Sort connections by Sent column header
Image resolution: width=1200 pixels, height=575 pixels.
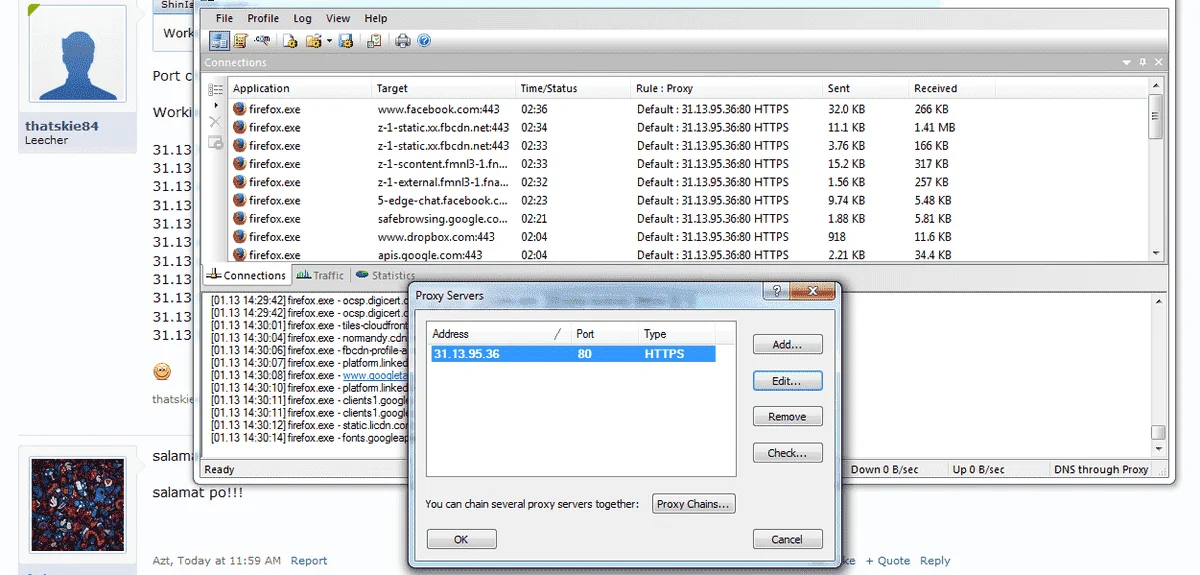point(866,88)
